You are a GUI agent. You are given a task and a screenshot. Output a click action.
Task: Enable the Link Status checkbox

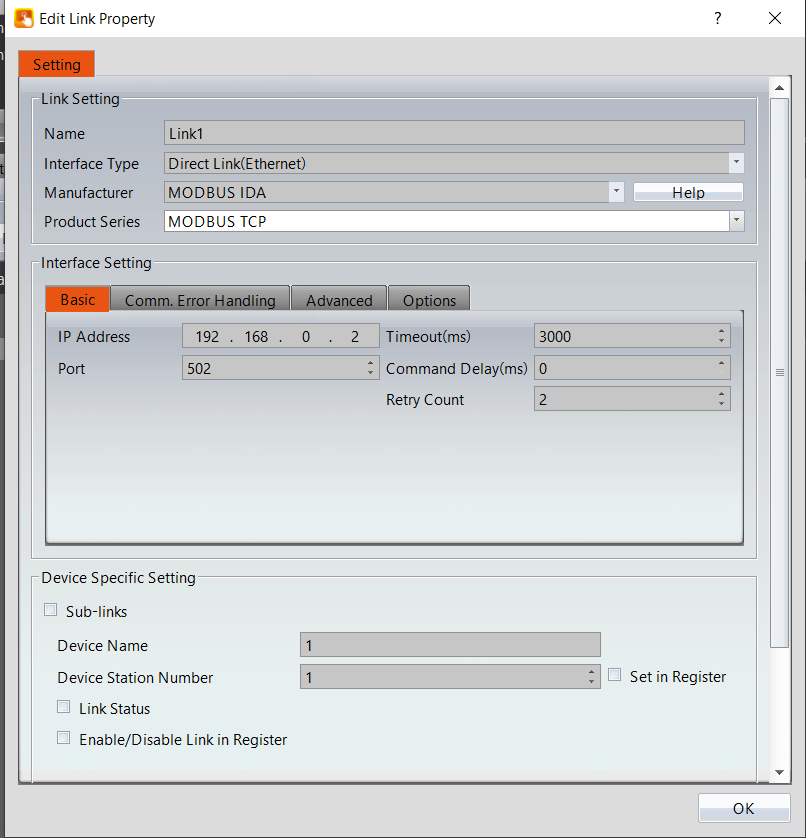(x=63, y=707)
